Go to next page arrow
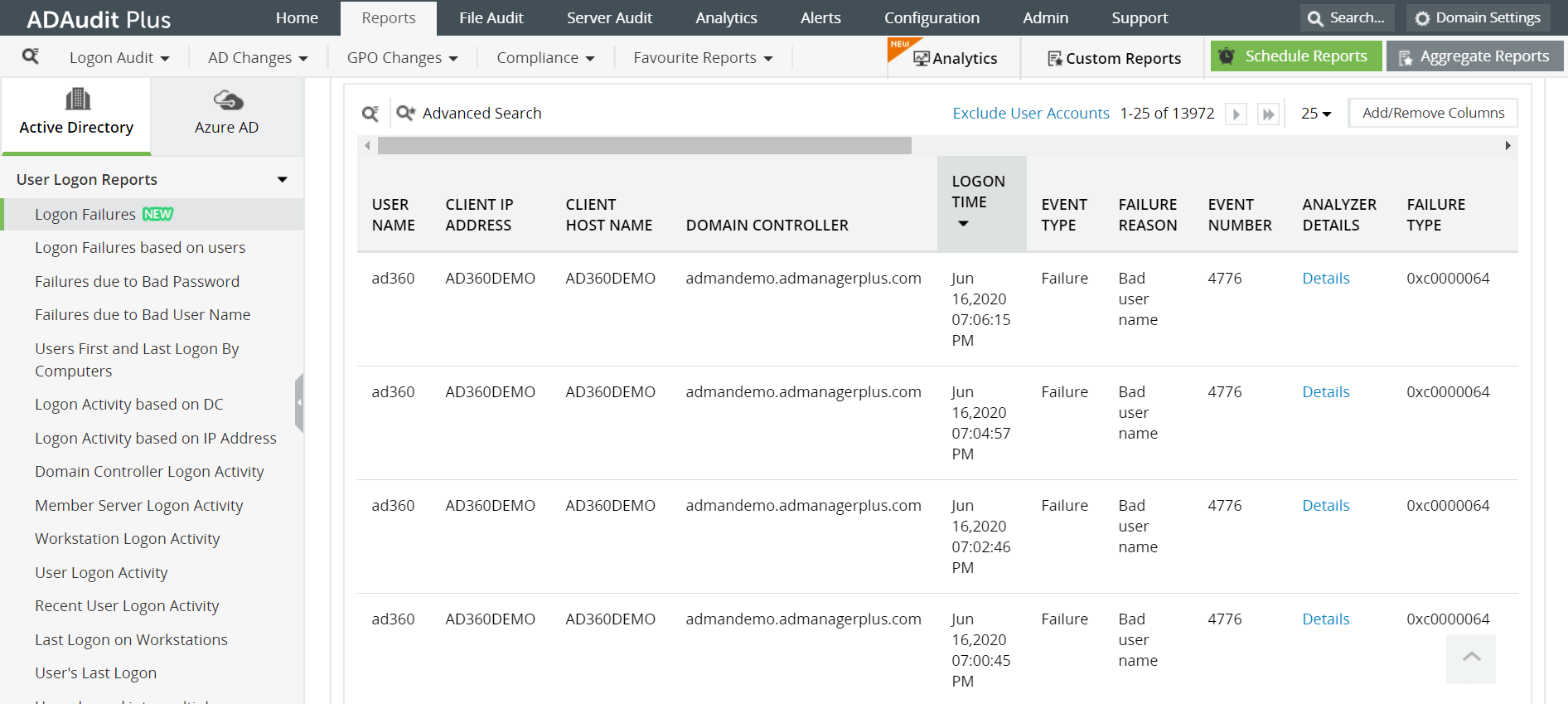 (1236, 114)
